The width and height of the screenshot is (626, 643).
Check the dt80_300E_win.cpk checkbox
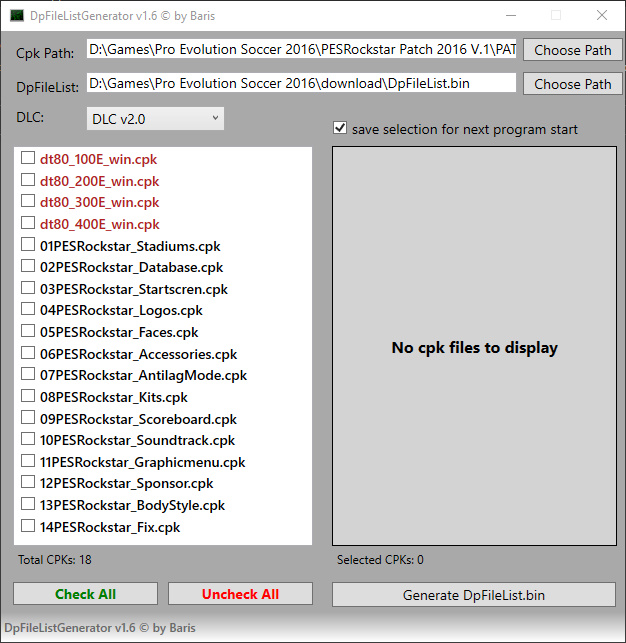click(28, 201)
